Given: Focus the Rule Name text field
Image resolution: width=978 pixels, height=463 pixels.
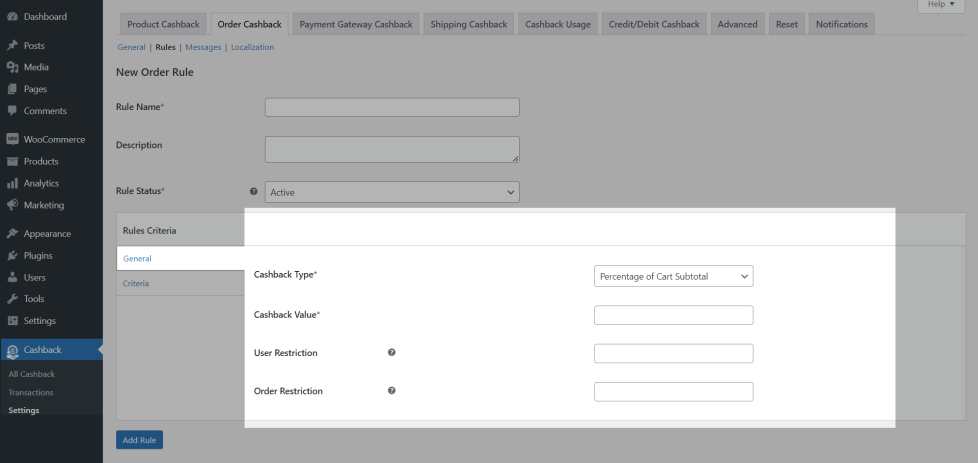Looking at the screenshot, I should 392,107.
